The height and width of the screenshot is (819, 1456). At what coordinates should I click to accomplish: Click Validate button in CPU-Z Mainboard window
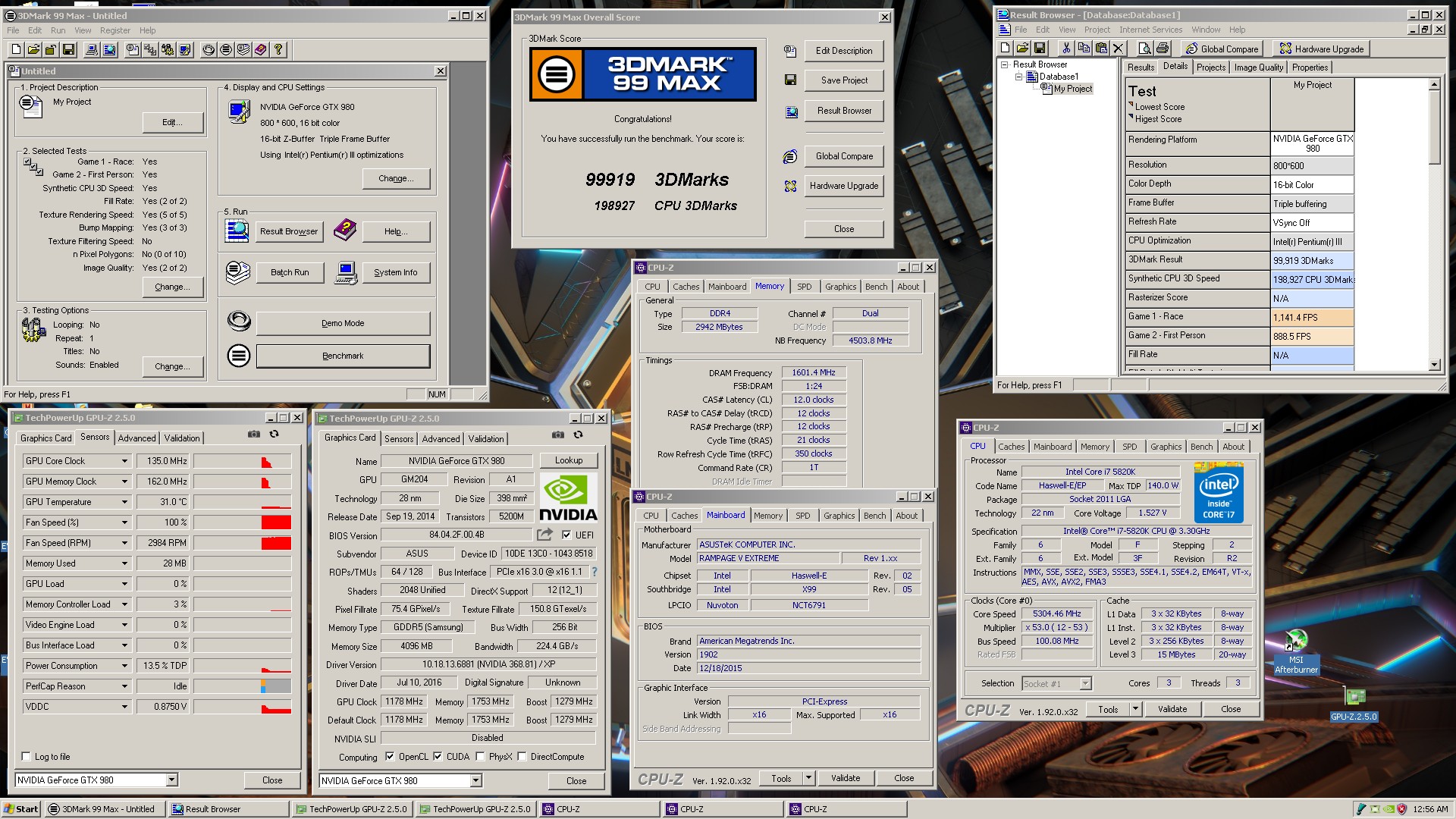click(846, 778)
